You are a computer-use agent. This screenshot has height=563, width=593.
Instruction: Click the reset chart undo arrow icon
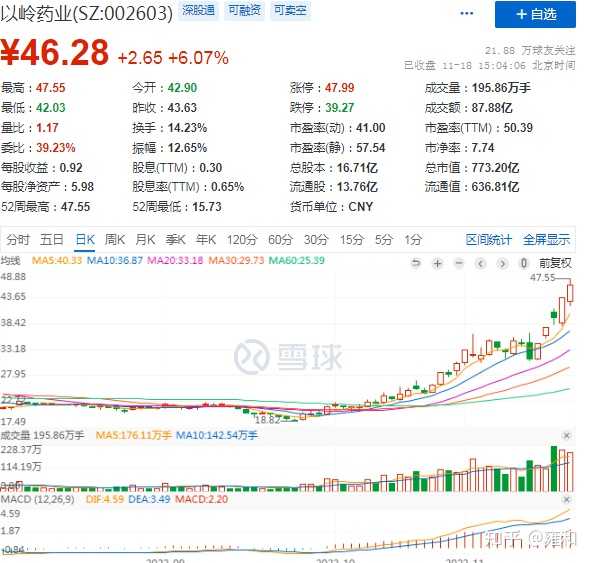[416, 263]
